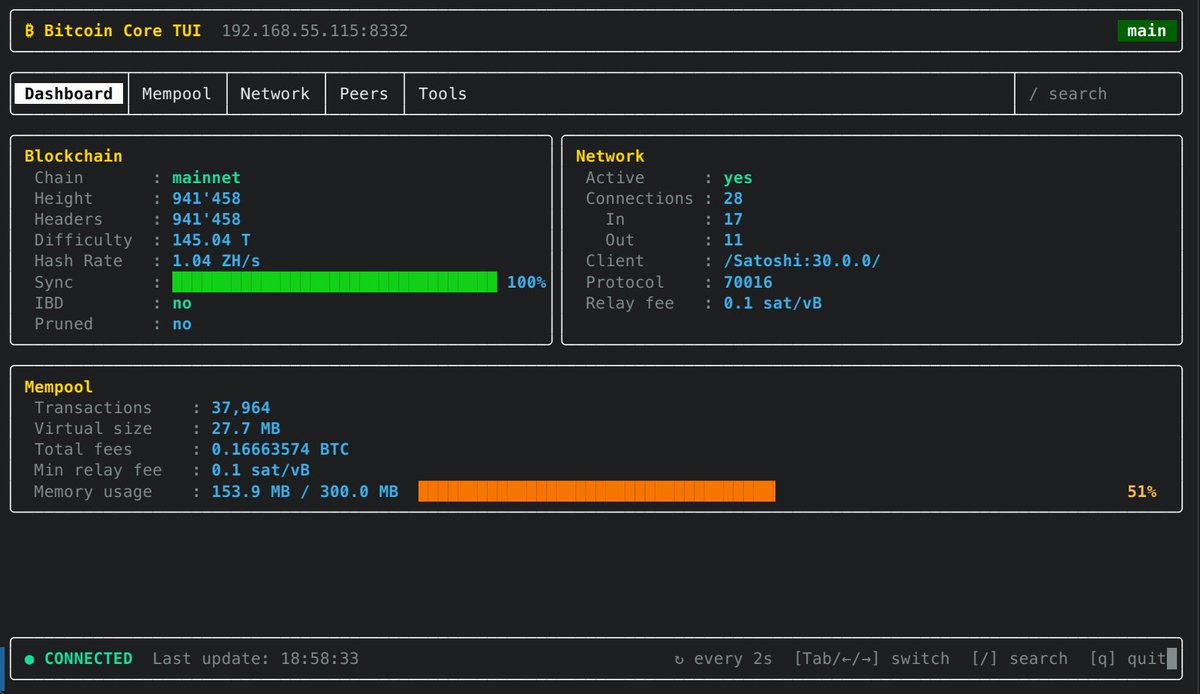Click the orange Memory usage bar
The height and width of the screenshot is (694, 1200).
coord(597,491)
